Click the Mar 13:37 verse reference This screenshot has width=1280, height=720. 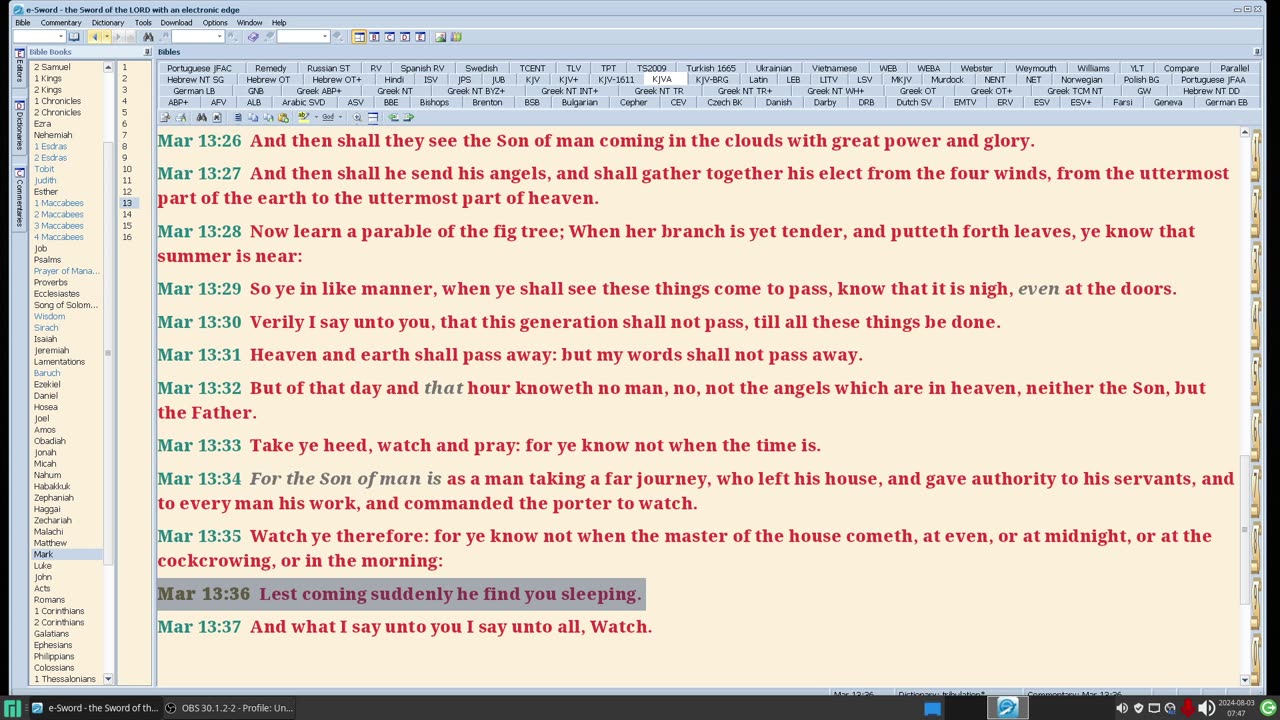(x=199, y=627)
